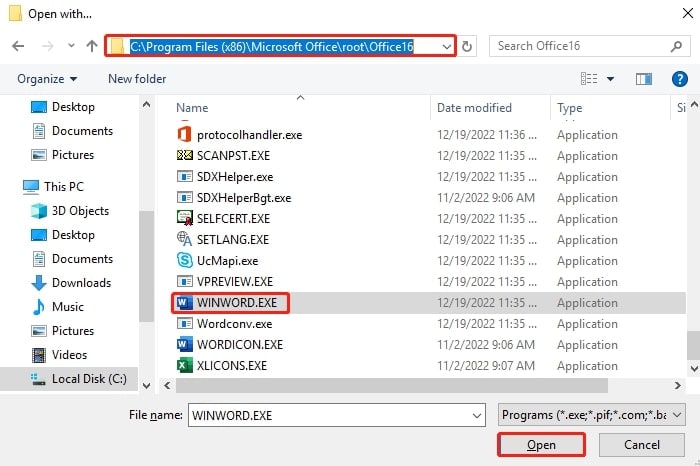Open Music in the navigation pane
This screenshot has width=700, height=466.
58,307
